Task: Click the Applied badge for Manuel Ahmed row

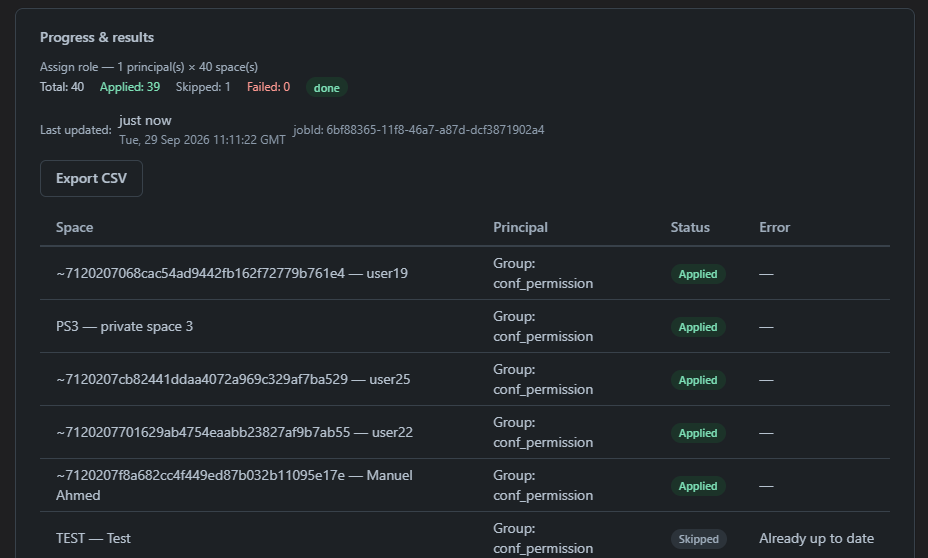Action: 698,486
